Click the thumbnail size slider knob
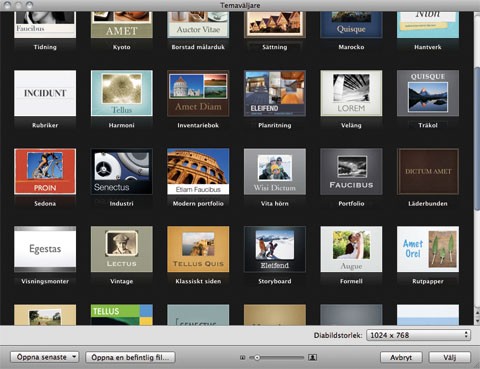This screenshot has height=369, width=480. 257,358
